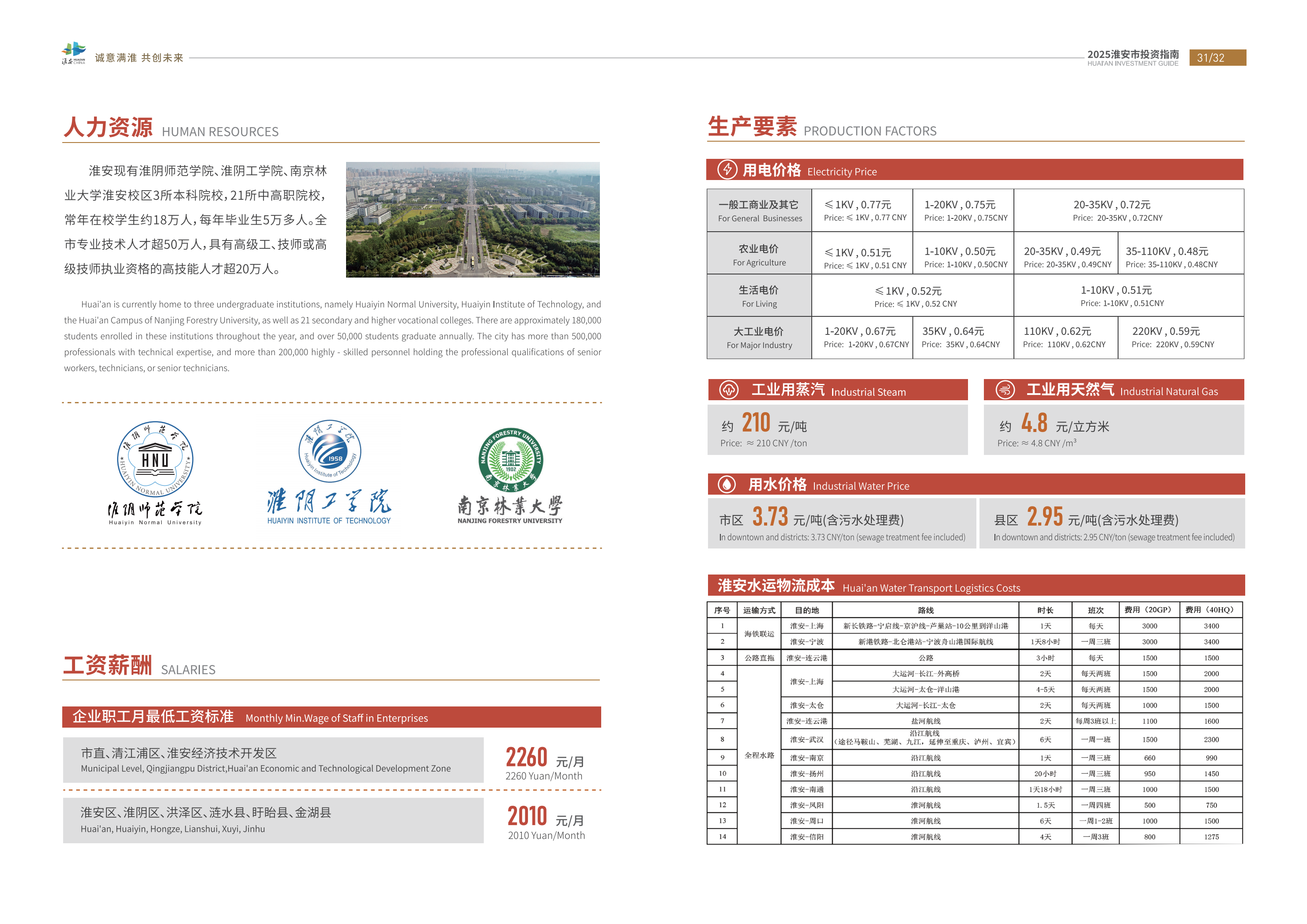1307x924 pixels.
Task: Click the lightning bolt Electricity Price icon
Action: click(727, 169)
